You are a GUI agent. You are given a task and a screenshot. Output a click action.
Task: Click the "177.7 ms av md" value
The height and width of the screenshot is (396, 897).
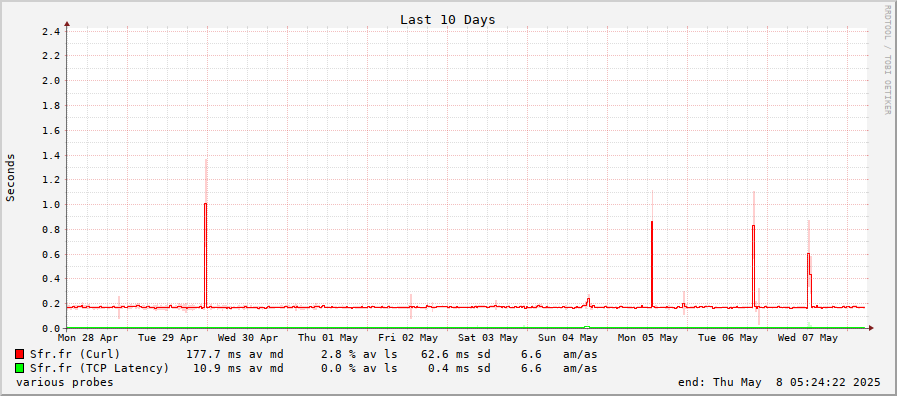(235, 354)
